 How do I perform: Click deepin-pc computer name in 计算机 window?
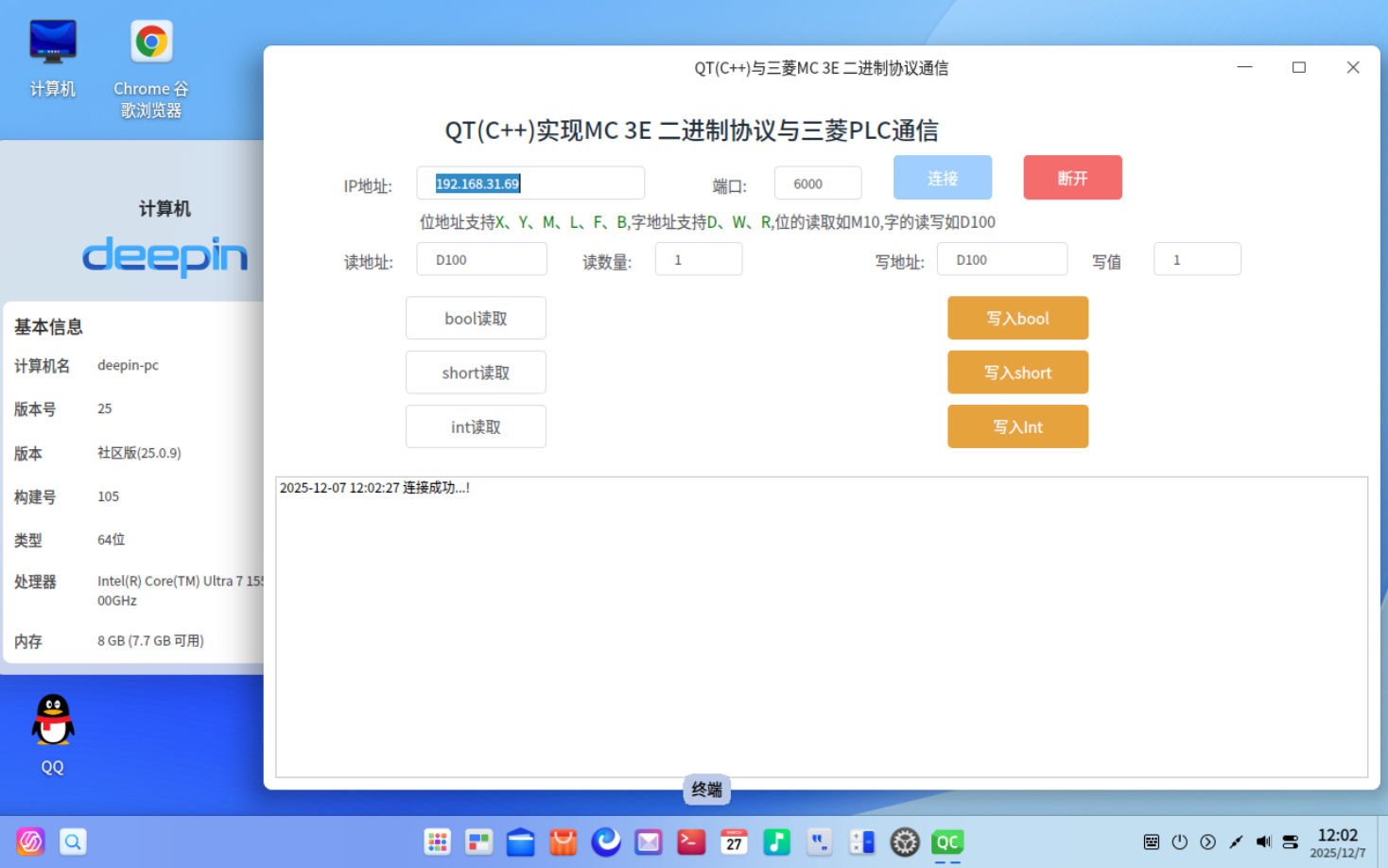pos(128,365)
